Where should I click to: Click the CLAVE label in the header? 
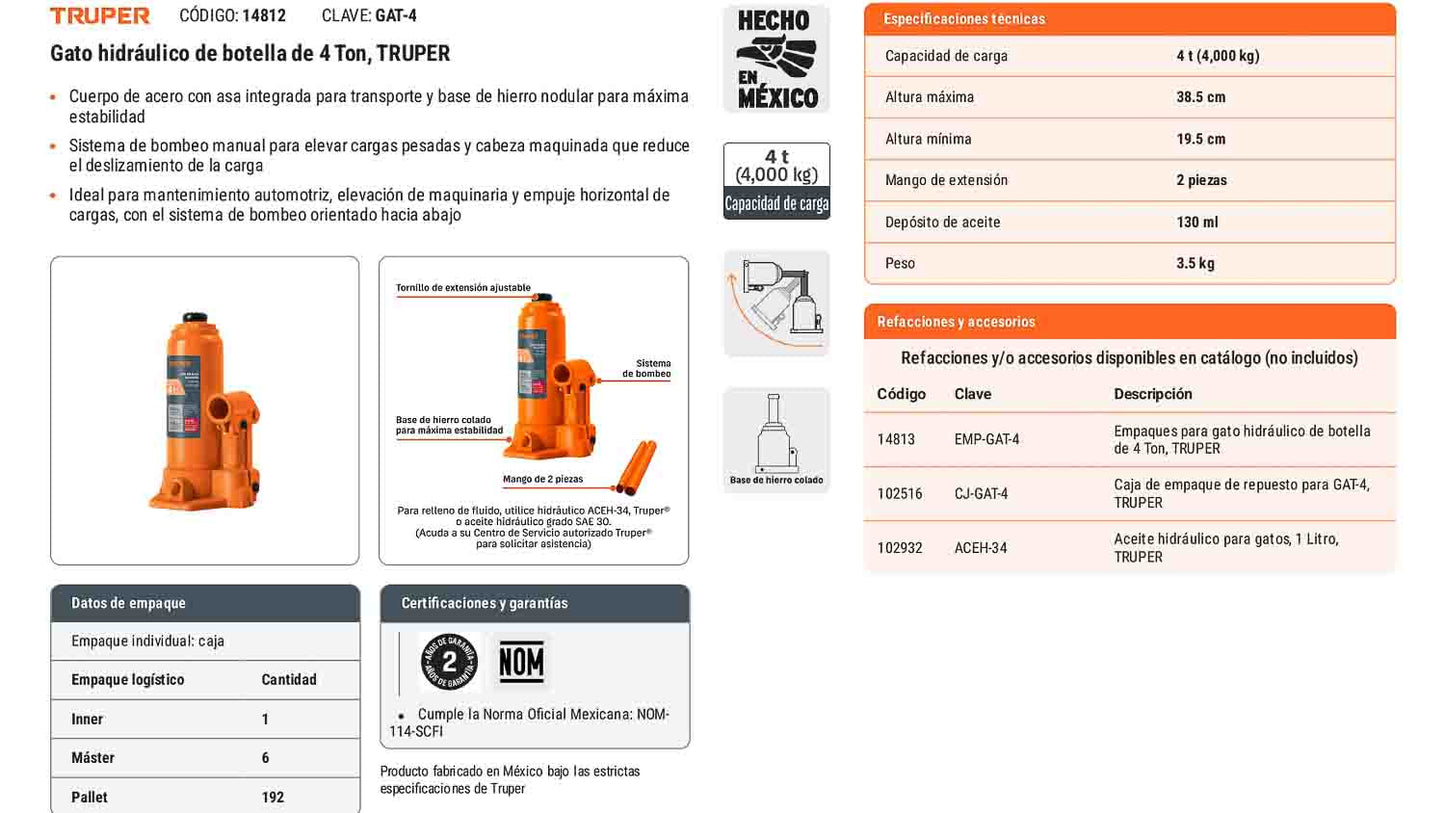point(346,16)
